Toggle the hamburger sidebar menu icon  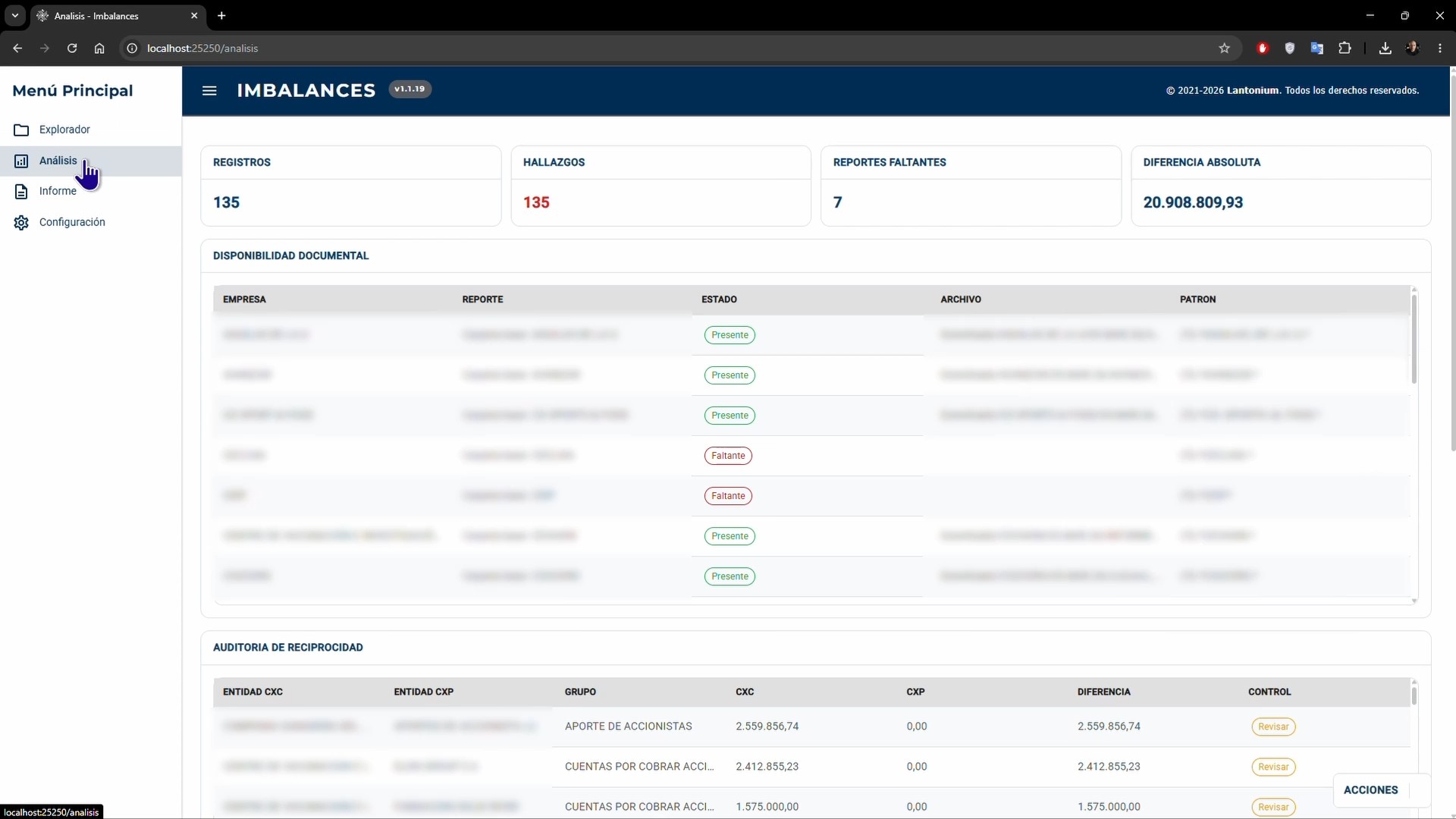[209, 91]
